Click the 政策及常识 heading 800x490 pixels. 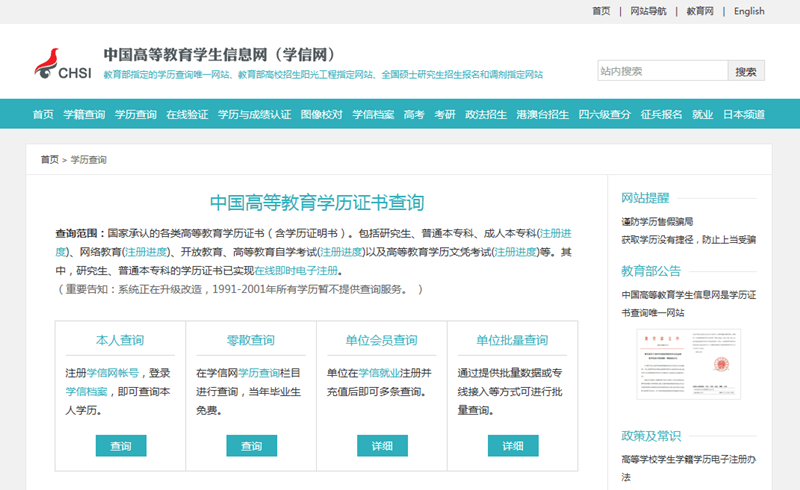click(651, 436)
